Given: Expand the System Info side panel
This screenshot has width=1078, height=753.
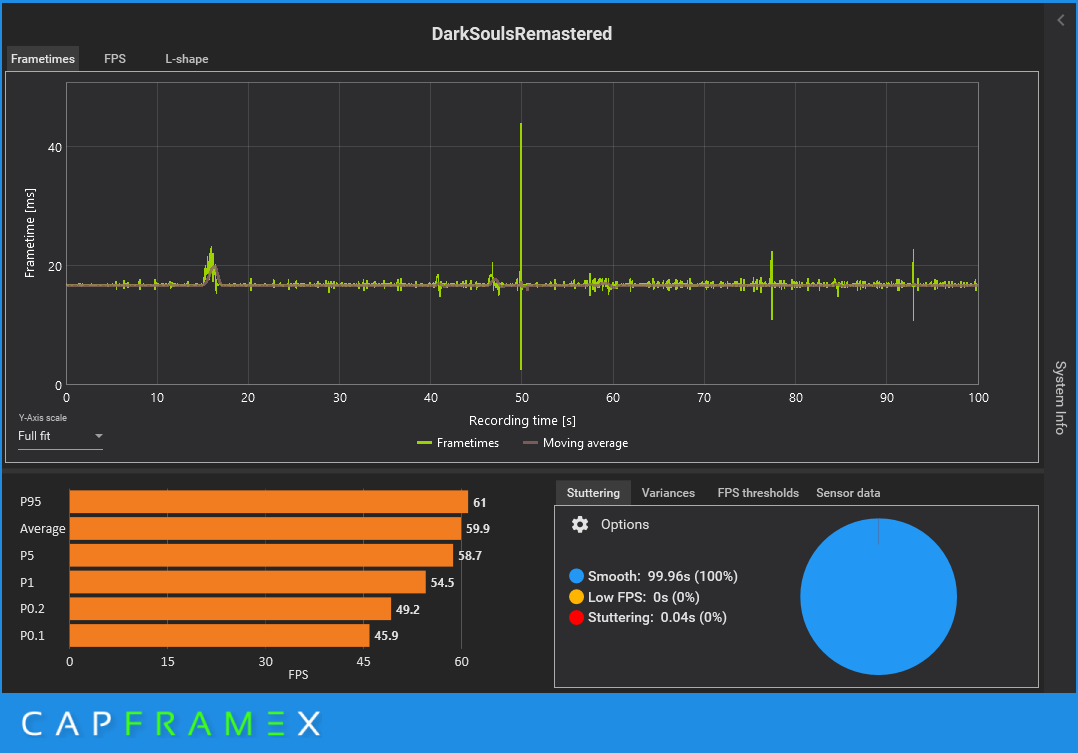Looking at the screenshot, I should pyautogui.click(x=1061, y=397).
